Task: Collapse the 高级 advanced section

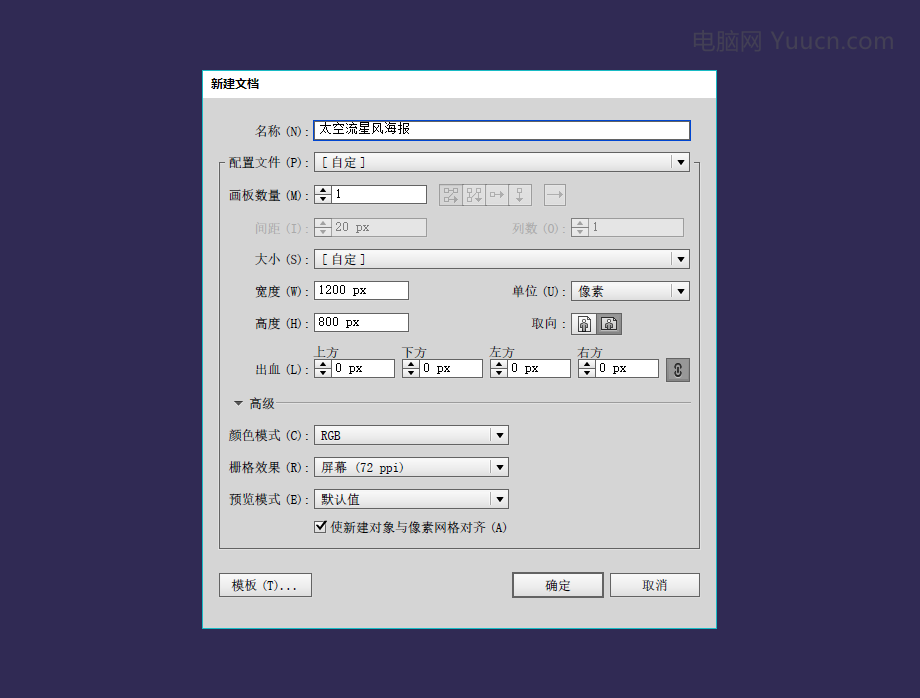Action: click(x=238, y=403)
